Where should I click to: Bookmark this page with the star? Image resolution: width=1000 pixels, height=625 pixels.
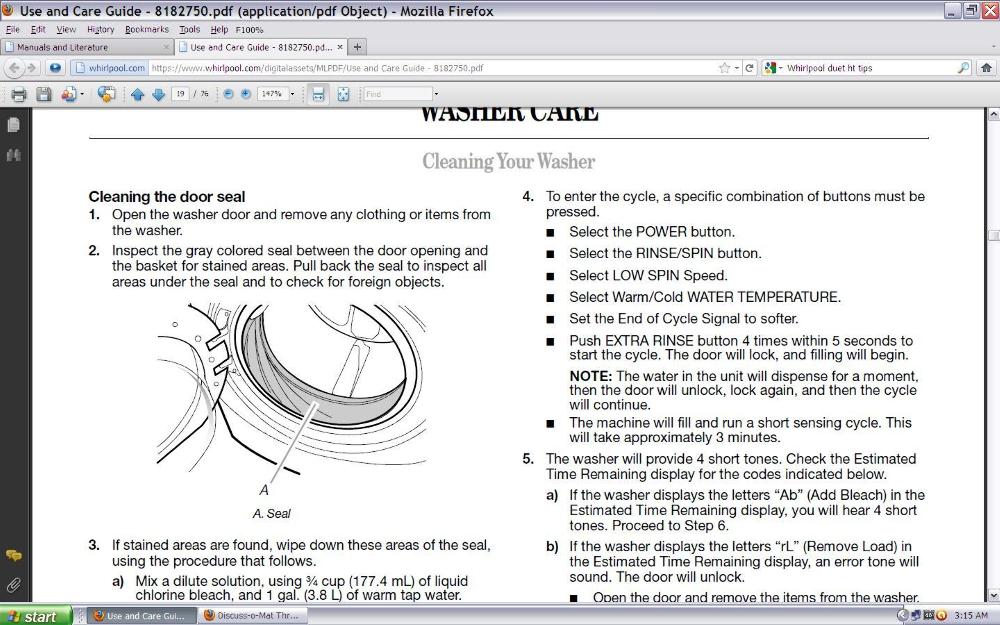coord(724,68)
